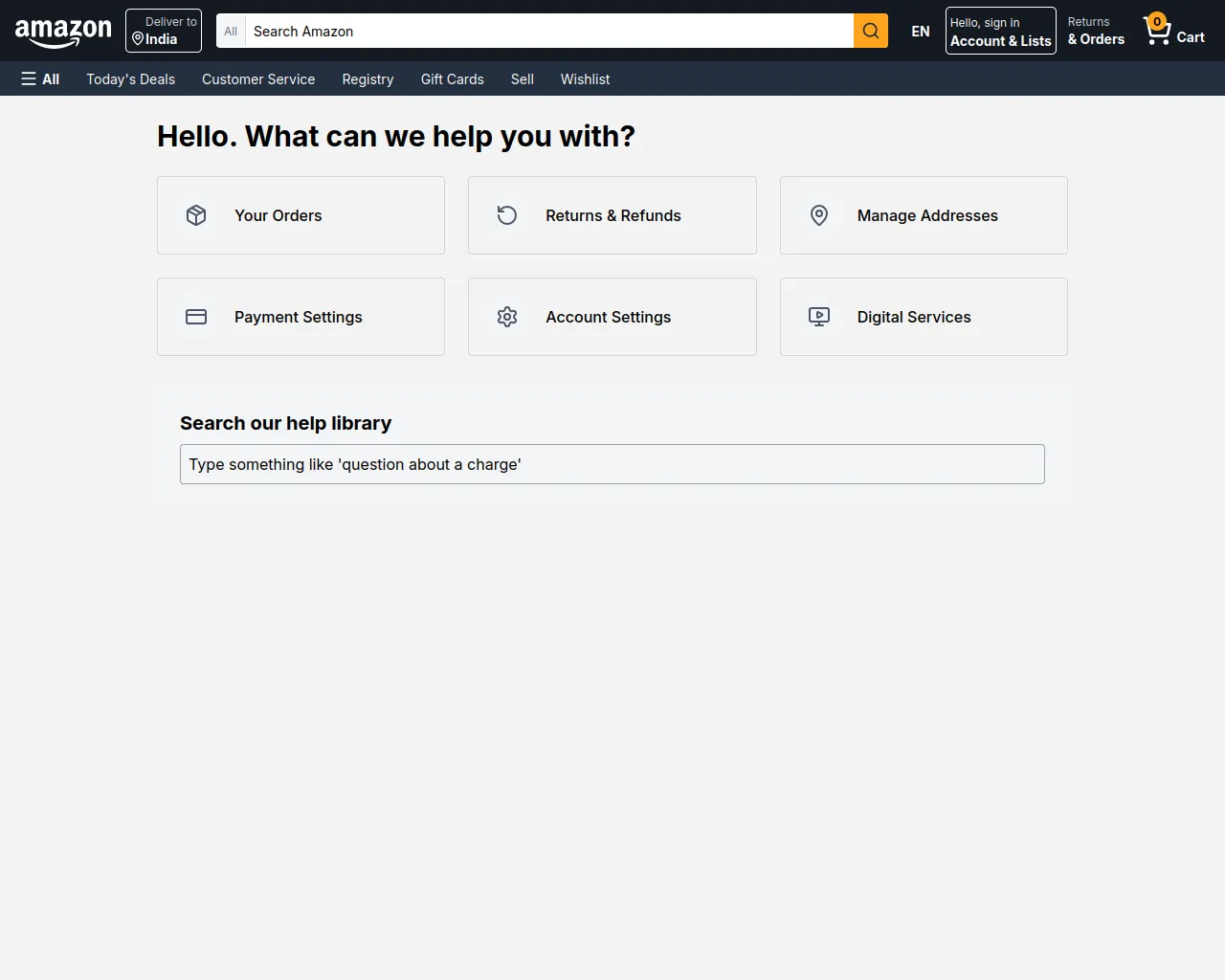Select the Payment Settings card icon
The image size is (1225, 980).
(196, 317)
